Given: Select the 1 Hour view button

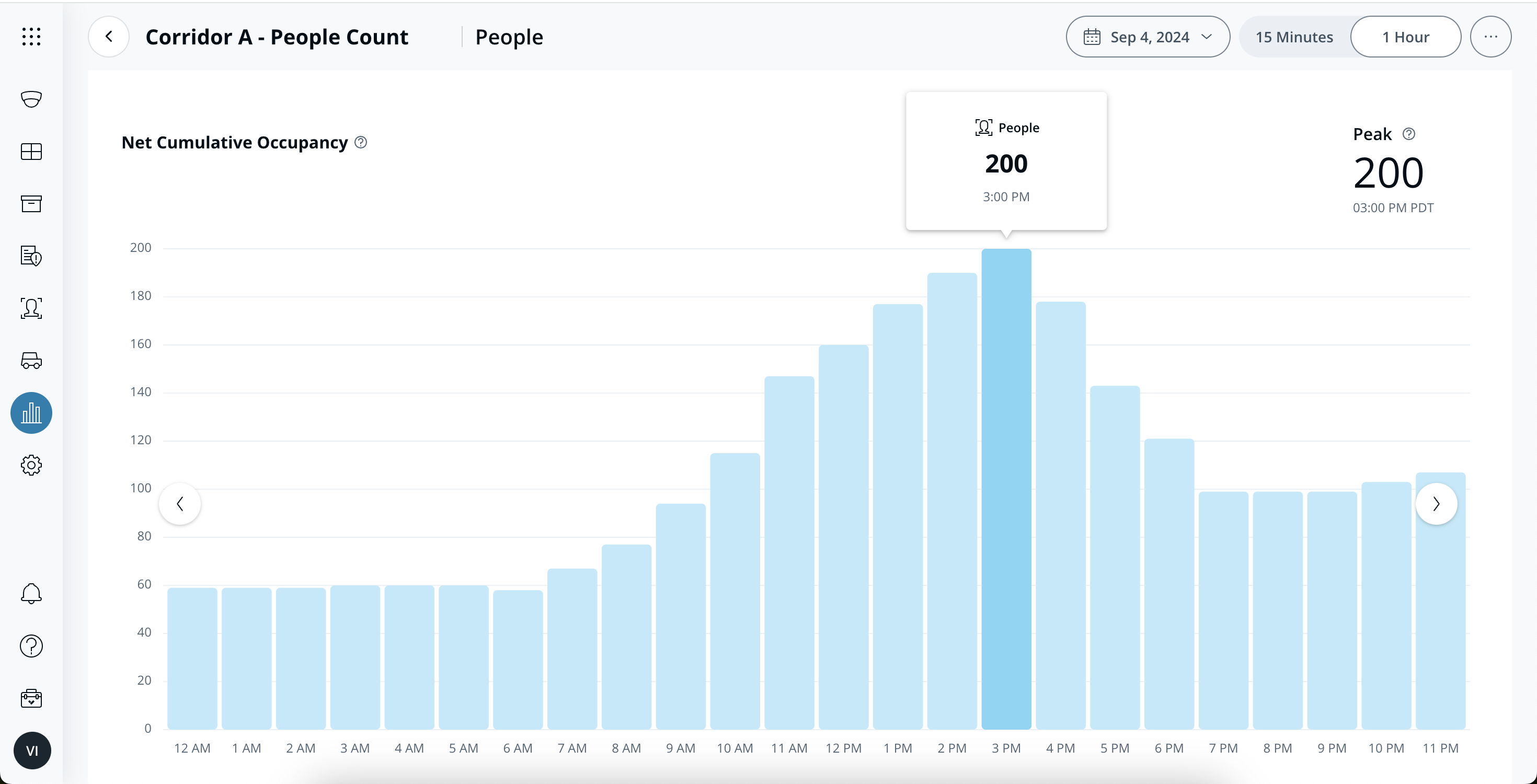Looking at the screenshot, I should pyautogui.click(x=1406, y=37).
